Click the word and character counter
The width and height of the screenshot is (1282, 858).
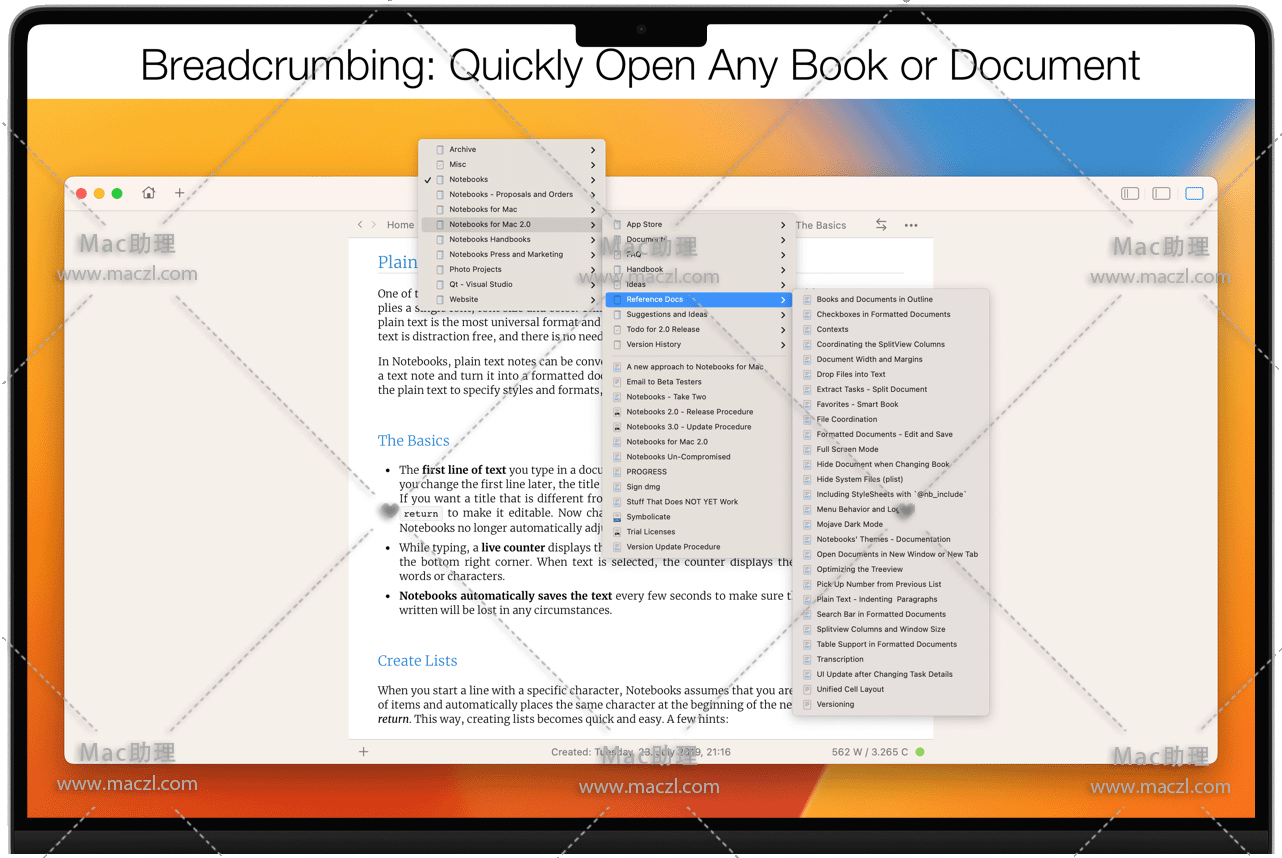click(869, 752)
